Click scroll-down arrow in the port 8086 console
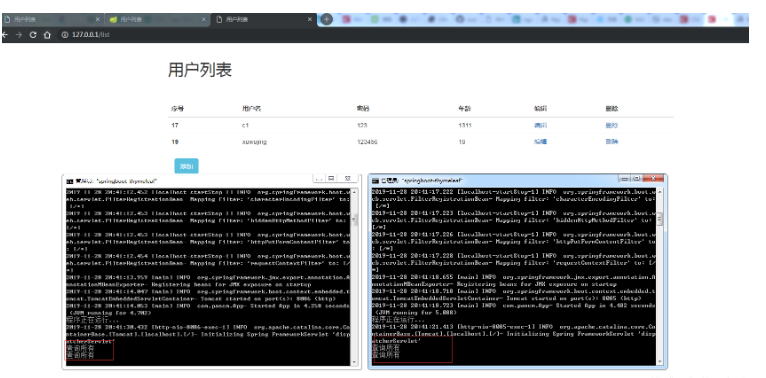 coord(355,362)
